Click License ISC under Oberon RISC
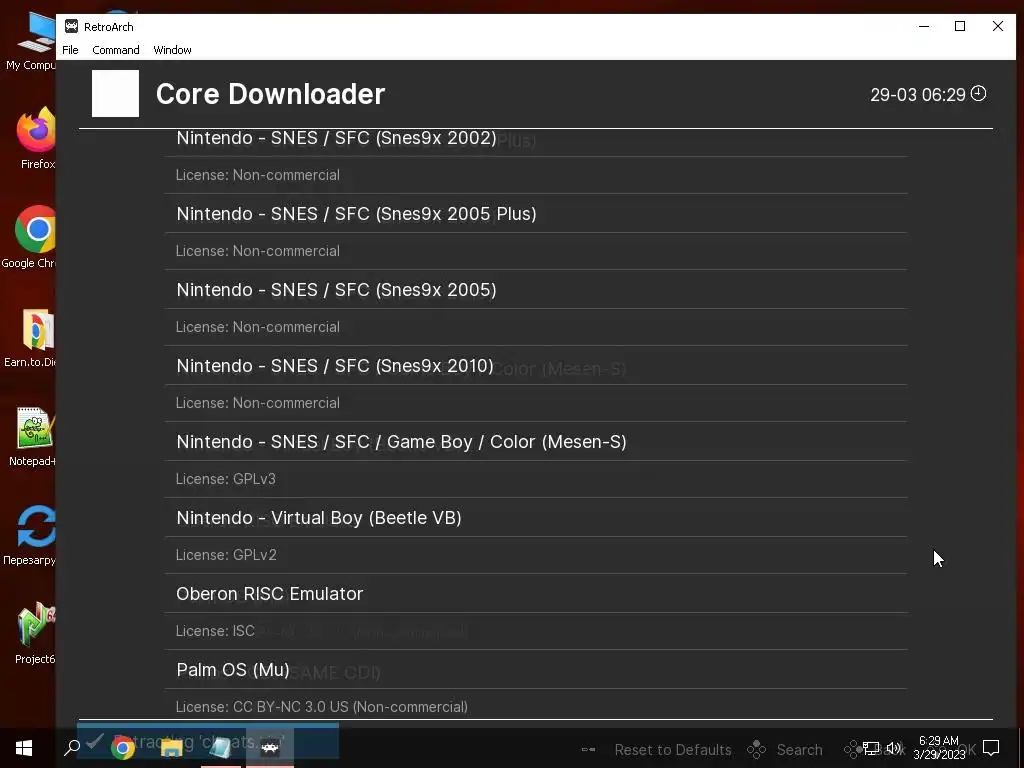This screenshot has height=768, width=1024. pos(215,631)
